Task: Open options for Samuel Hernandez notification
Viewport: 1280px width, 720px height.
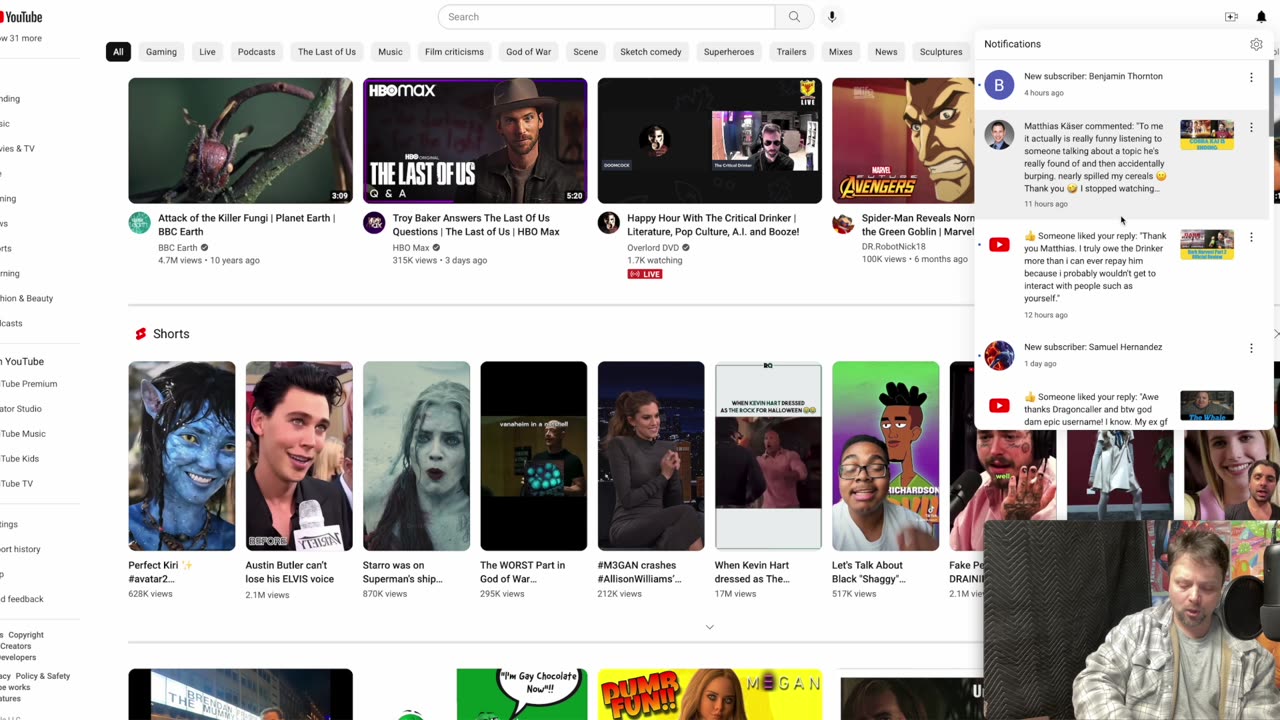Action: [x=1251, y=348]
